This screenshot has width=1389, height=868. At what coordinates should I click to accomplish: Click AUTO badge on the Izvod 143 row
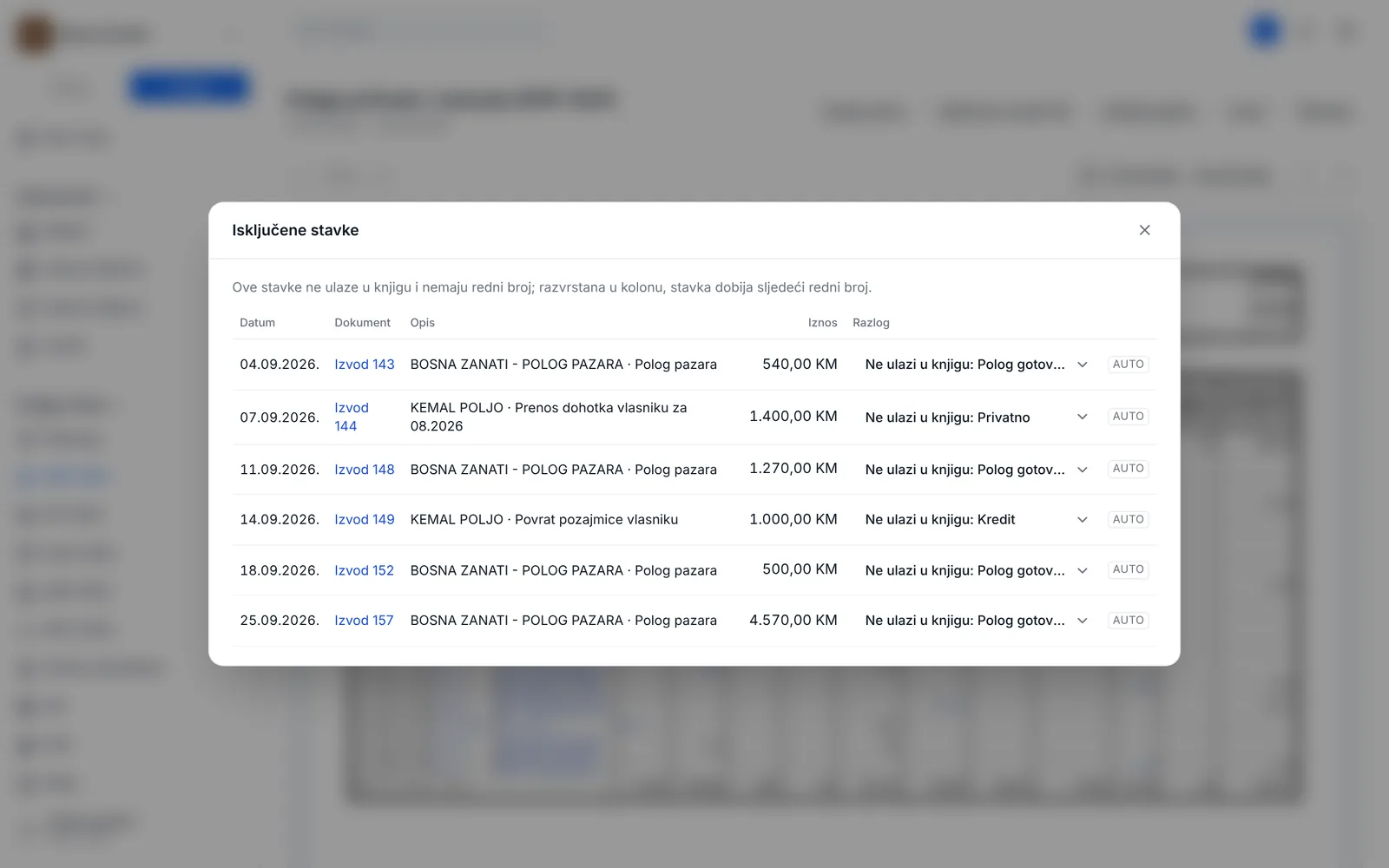tap(1128, 365)
